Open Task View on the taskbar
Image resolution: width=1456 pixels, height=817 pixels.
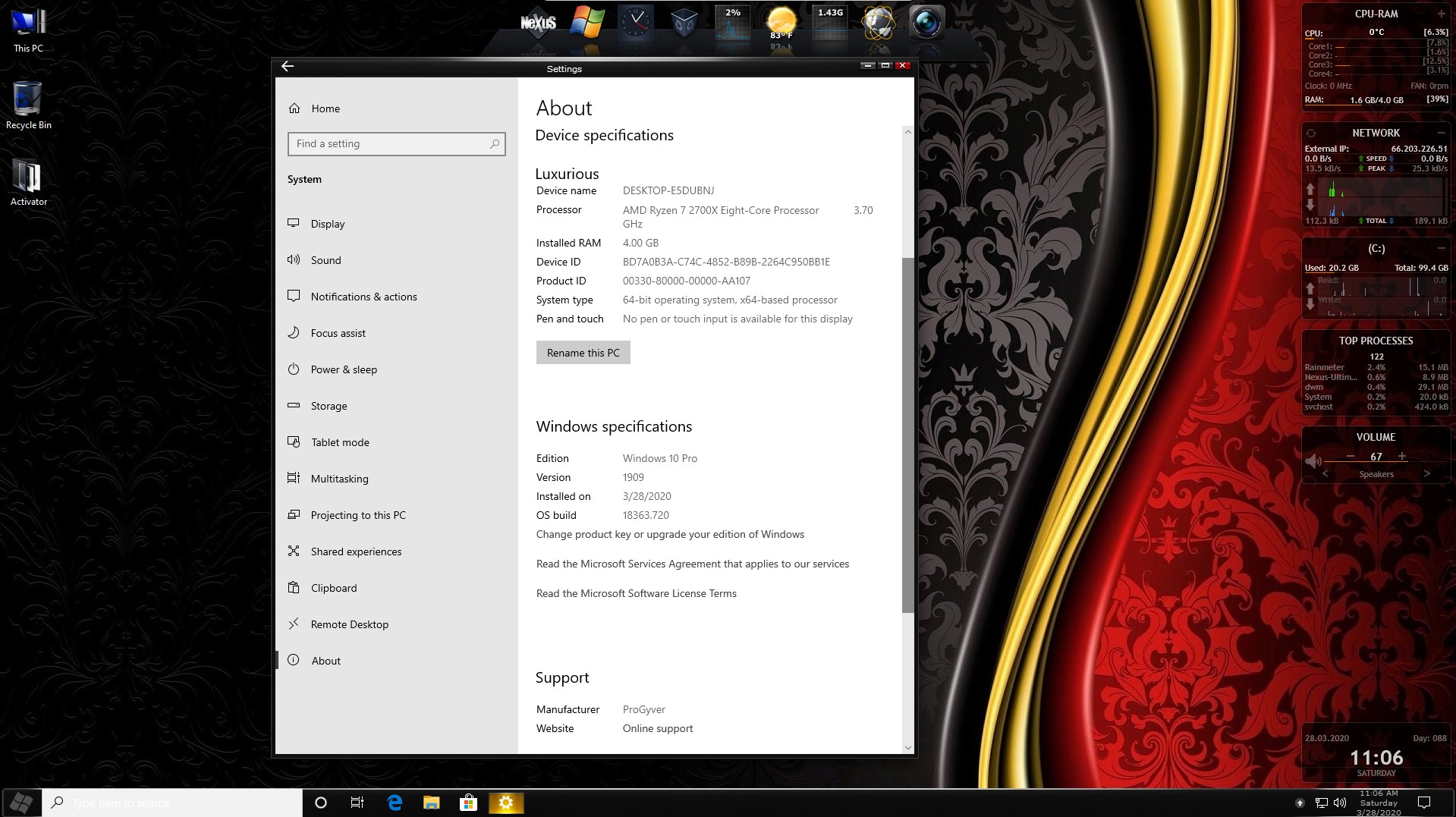[357, 803]
